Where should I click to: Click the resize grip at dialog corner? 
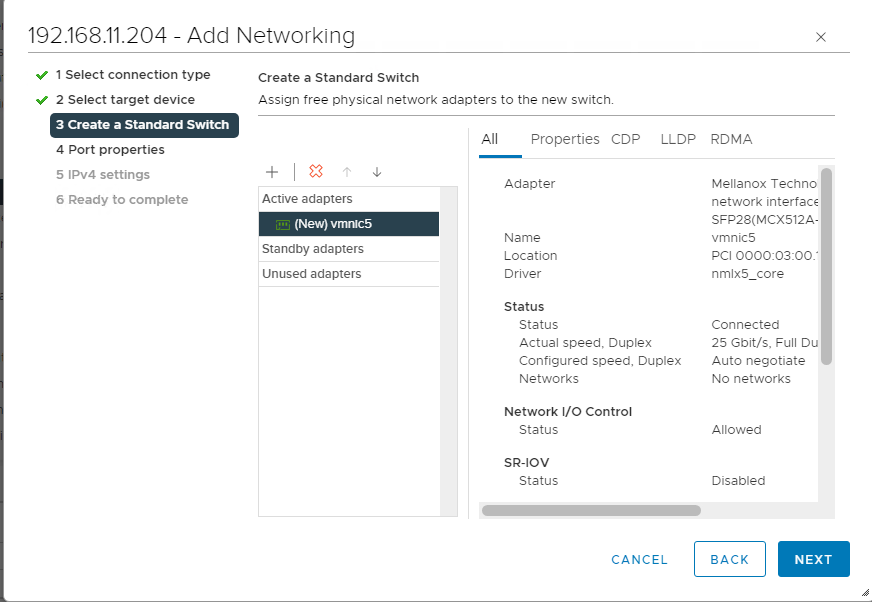pos(864,593)
